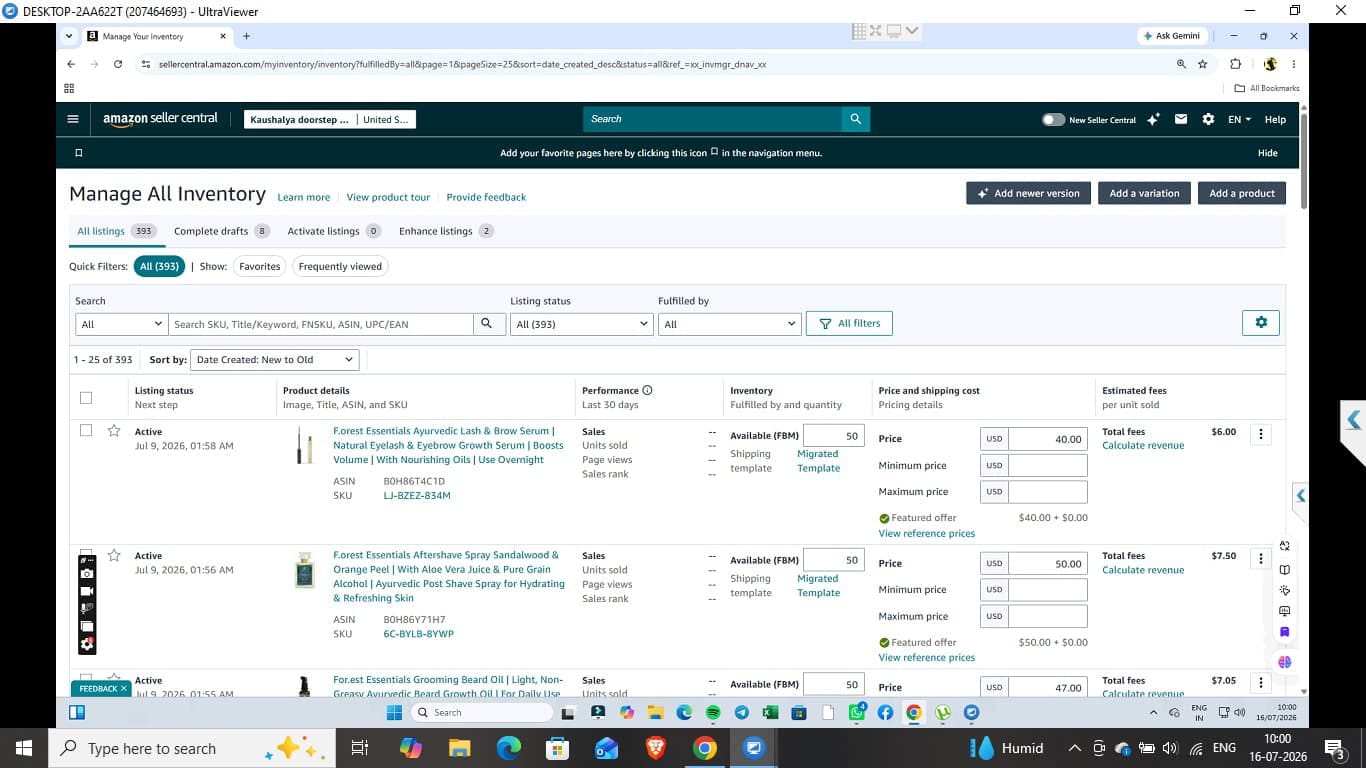Check the select-all listings checkbox
This screenshot has width=1366, height=768.
(x=86, y=397)
